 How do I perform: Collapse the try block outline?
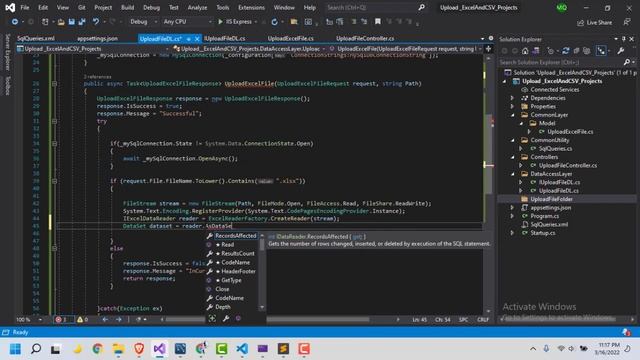(54, 121)
